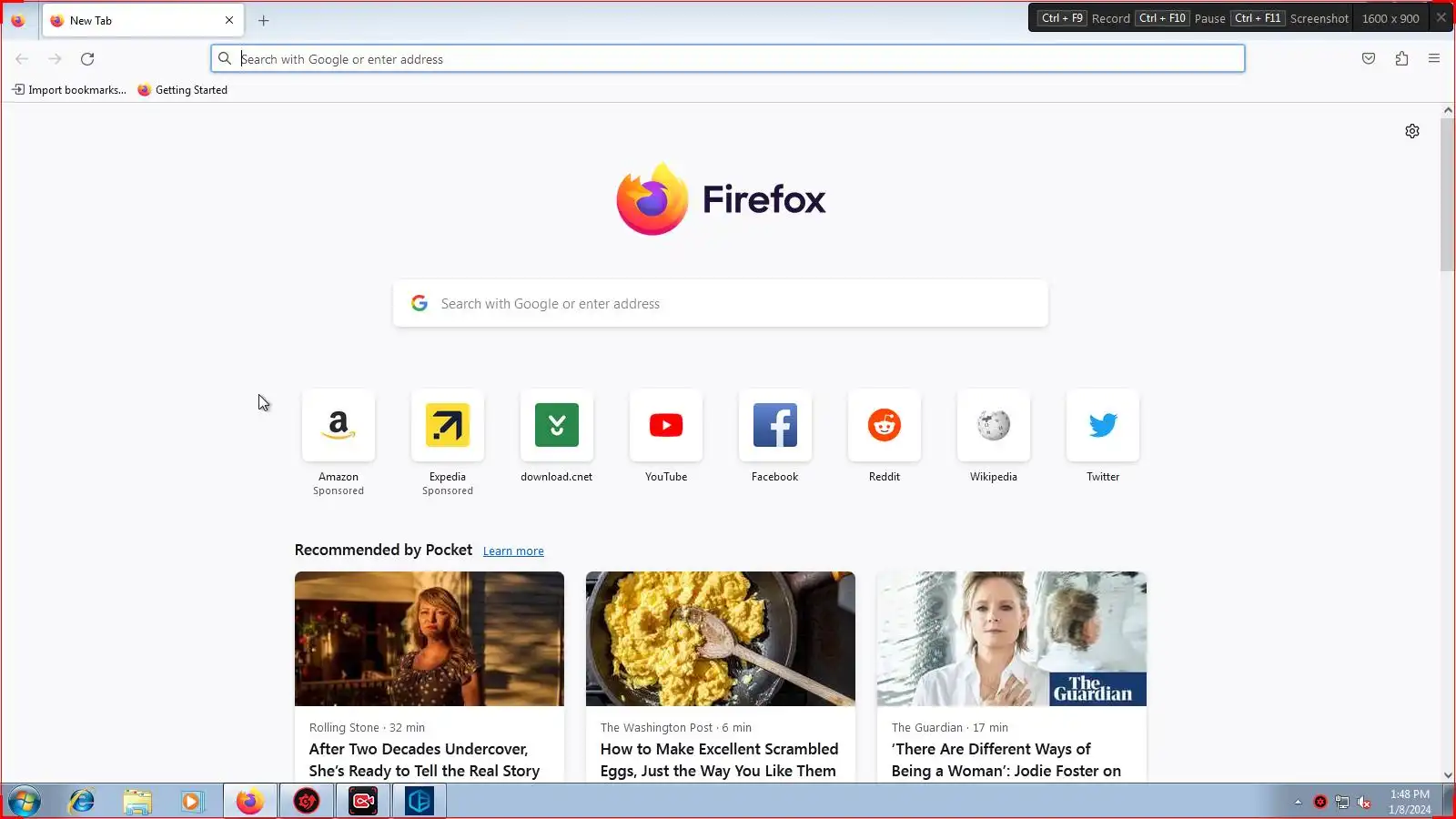
Task: Go back one page
Action: pyautogui.click(x=22, y=59)
